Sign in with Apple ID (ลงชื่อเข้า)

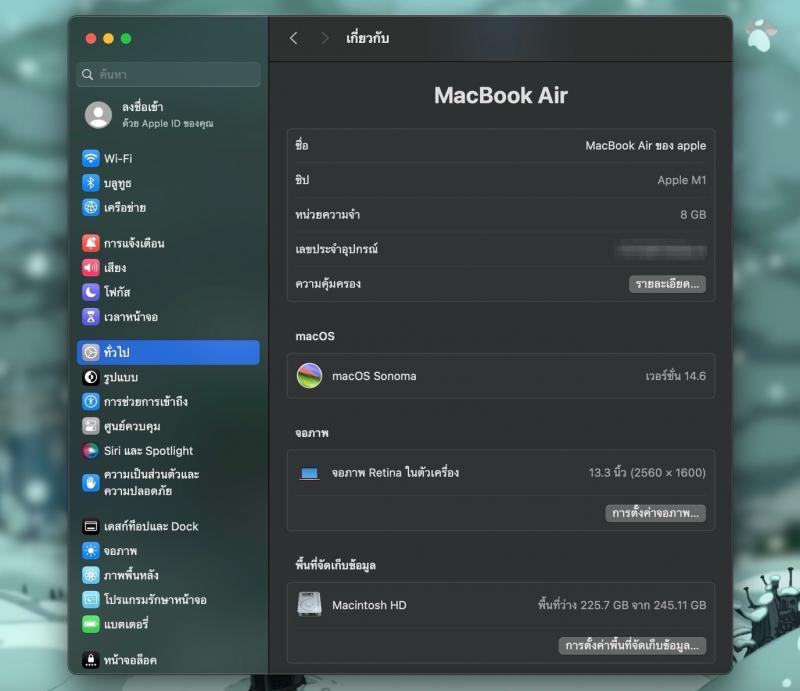tap(150, 115)
